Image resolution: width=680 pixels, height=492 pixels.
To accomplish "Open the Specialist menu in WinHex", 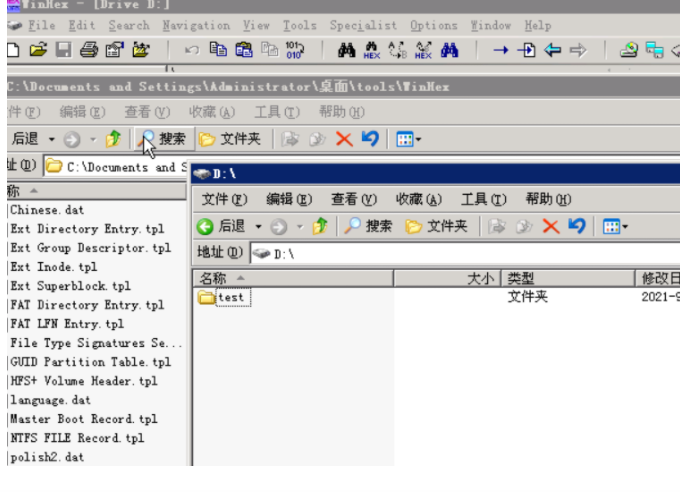I will tap(363, 26).
